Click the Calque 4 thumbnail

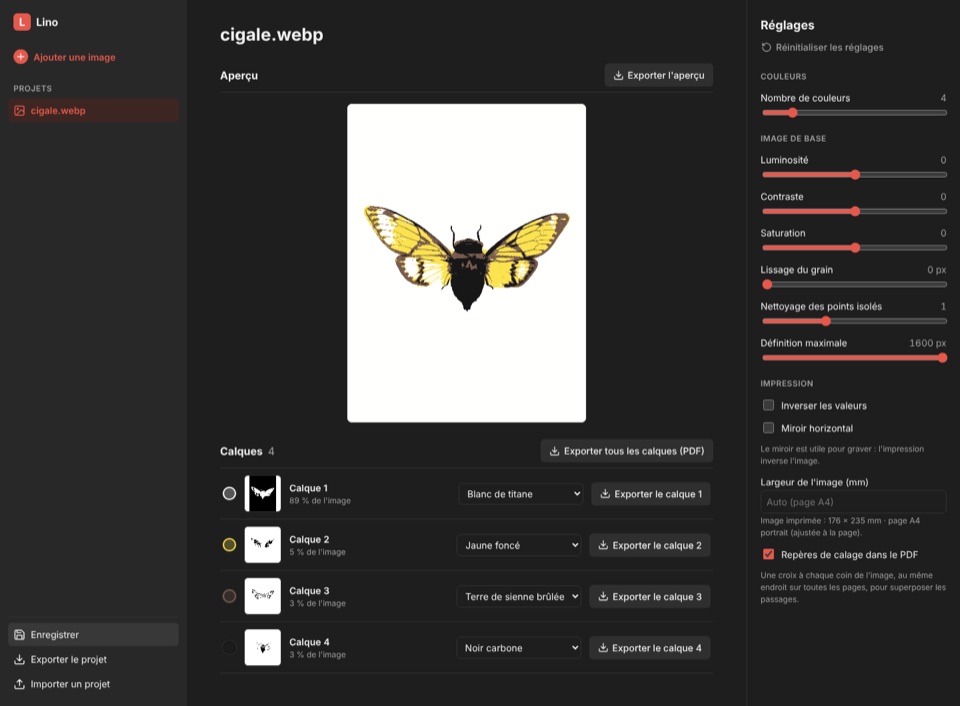(263, 647)
